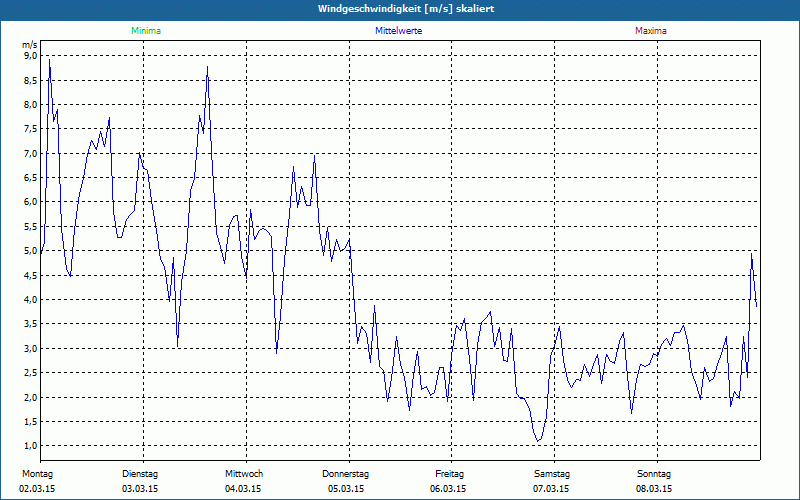Image resolution: width=800 pixels, height=500 pixels.
Task: Click the 2,5 y-axis value
Action: [31, 372]
